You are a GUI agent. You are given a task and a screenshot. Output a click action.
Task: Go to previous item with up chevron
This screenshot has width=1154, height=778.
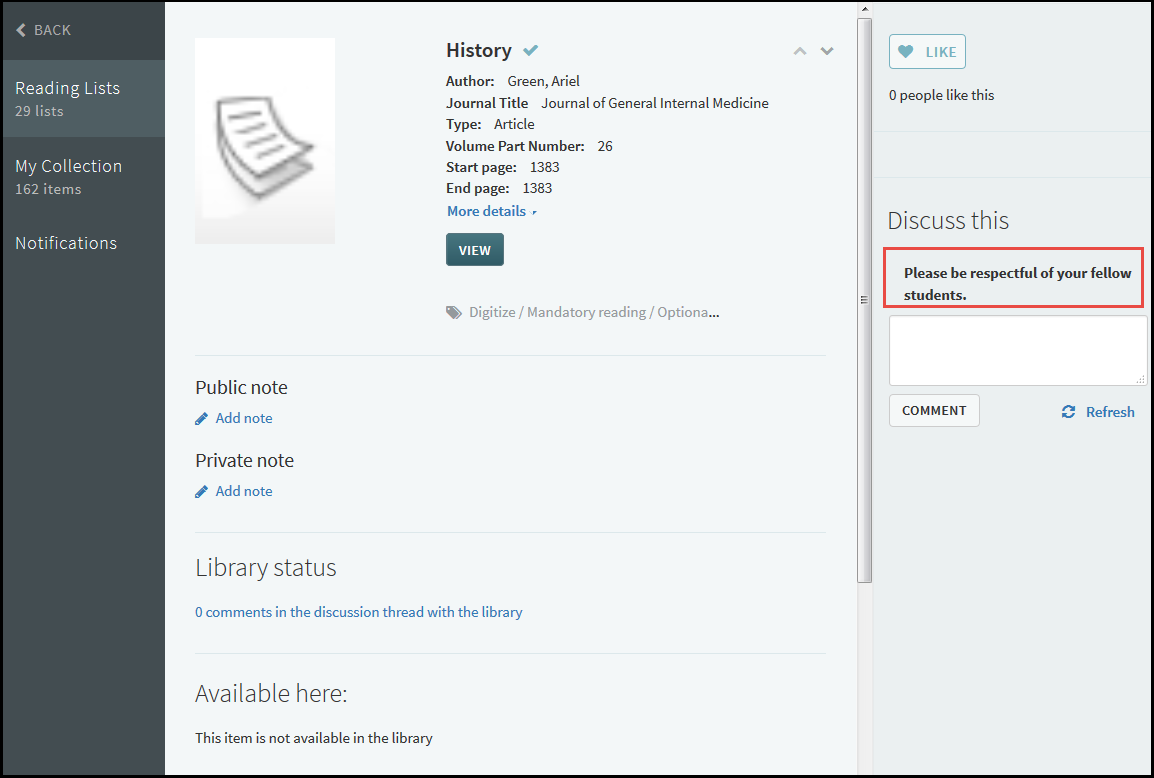tap(799, 51)
